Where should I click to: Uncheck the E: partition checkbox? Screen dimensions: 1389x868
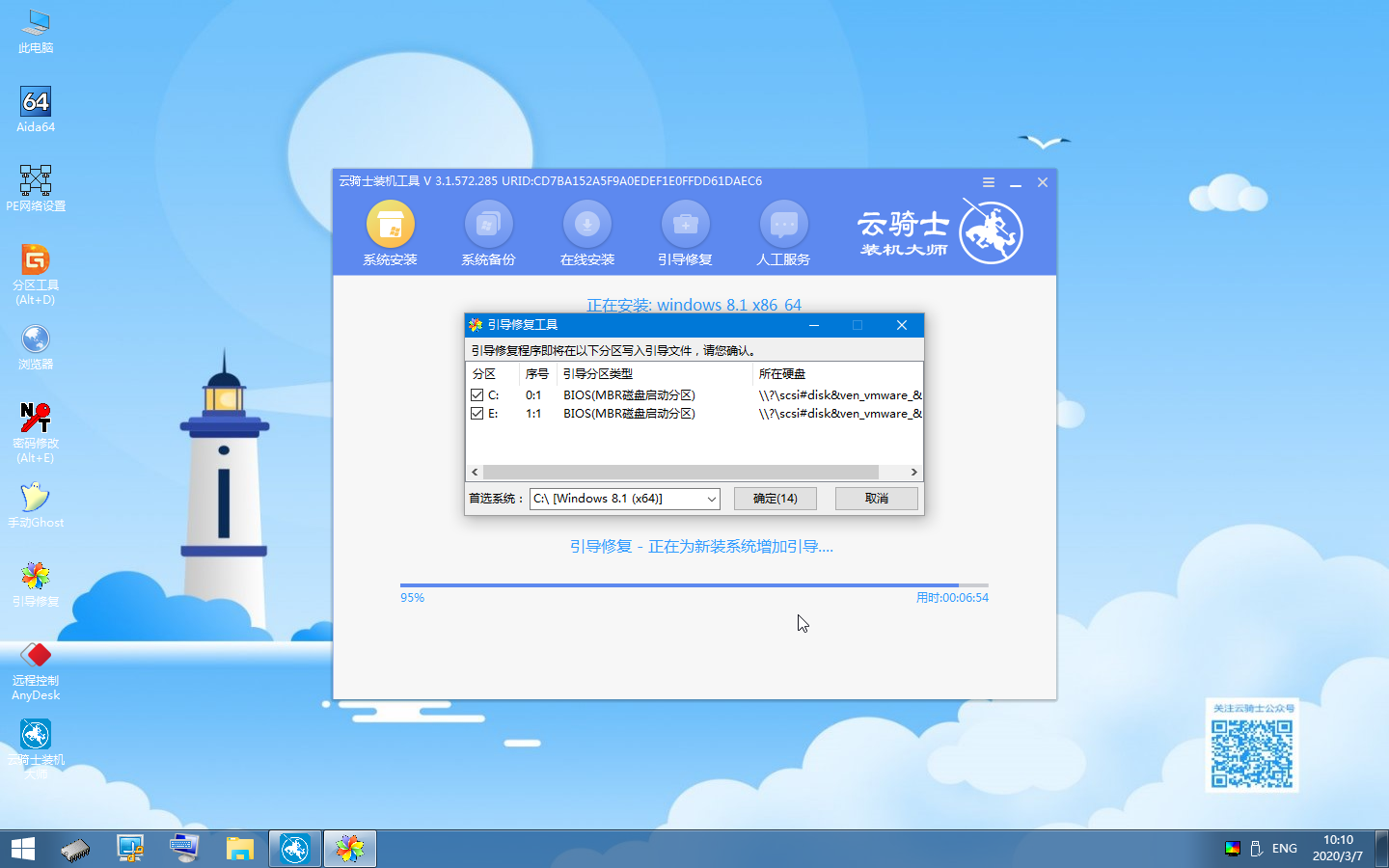coord(477,414)
